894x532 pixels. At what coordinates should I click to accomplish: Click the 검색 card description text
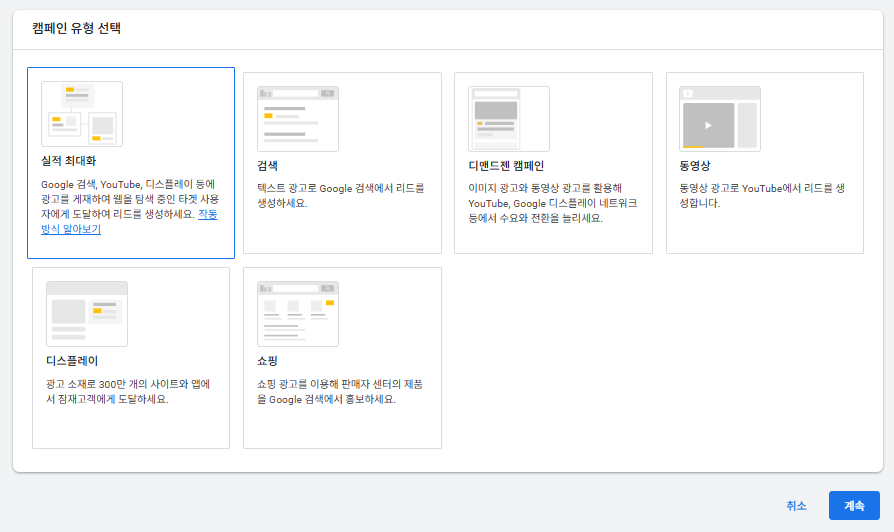tap(340, 195)
